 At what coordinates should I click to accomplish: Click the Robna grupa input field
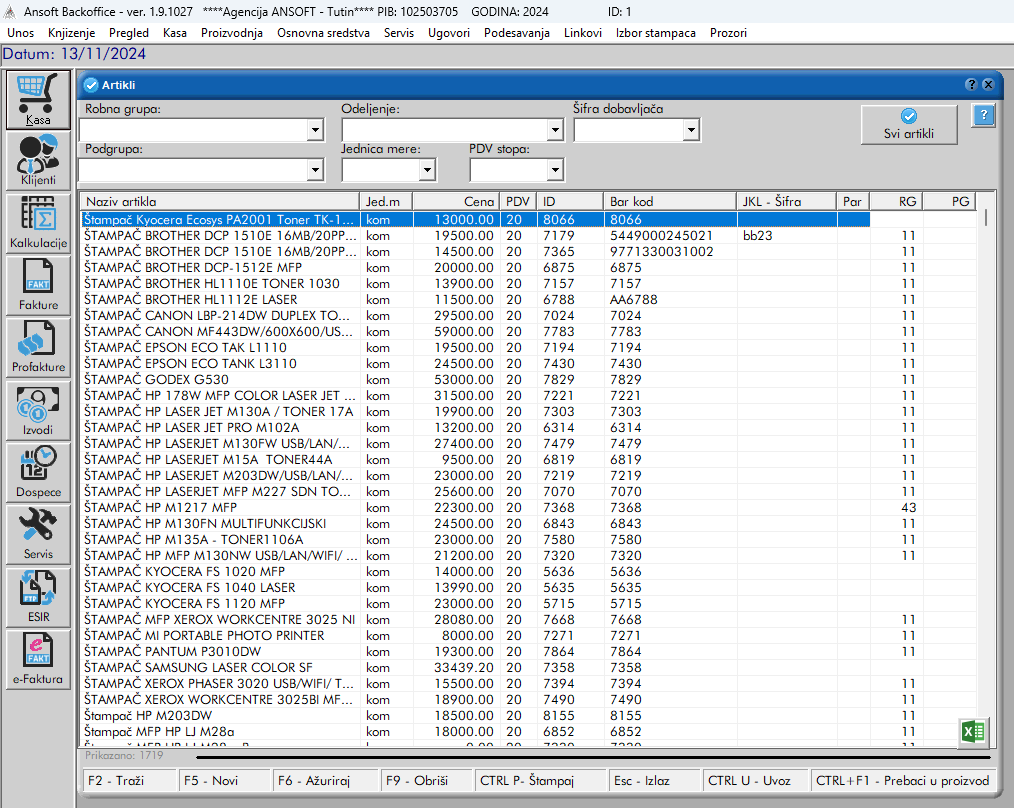[193, 130]
